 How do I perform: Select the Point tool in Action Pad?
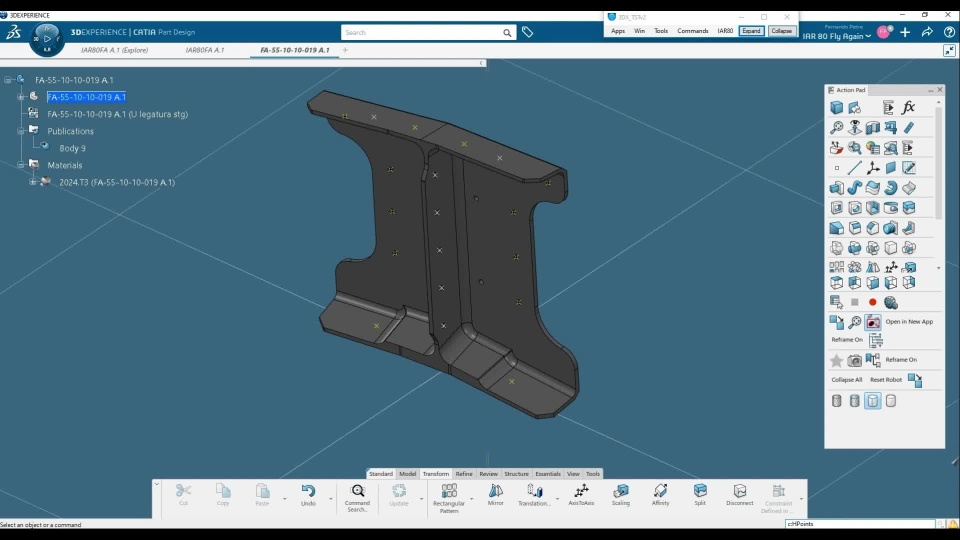tap(836, 168)
